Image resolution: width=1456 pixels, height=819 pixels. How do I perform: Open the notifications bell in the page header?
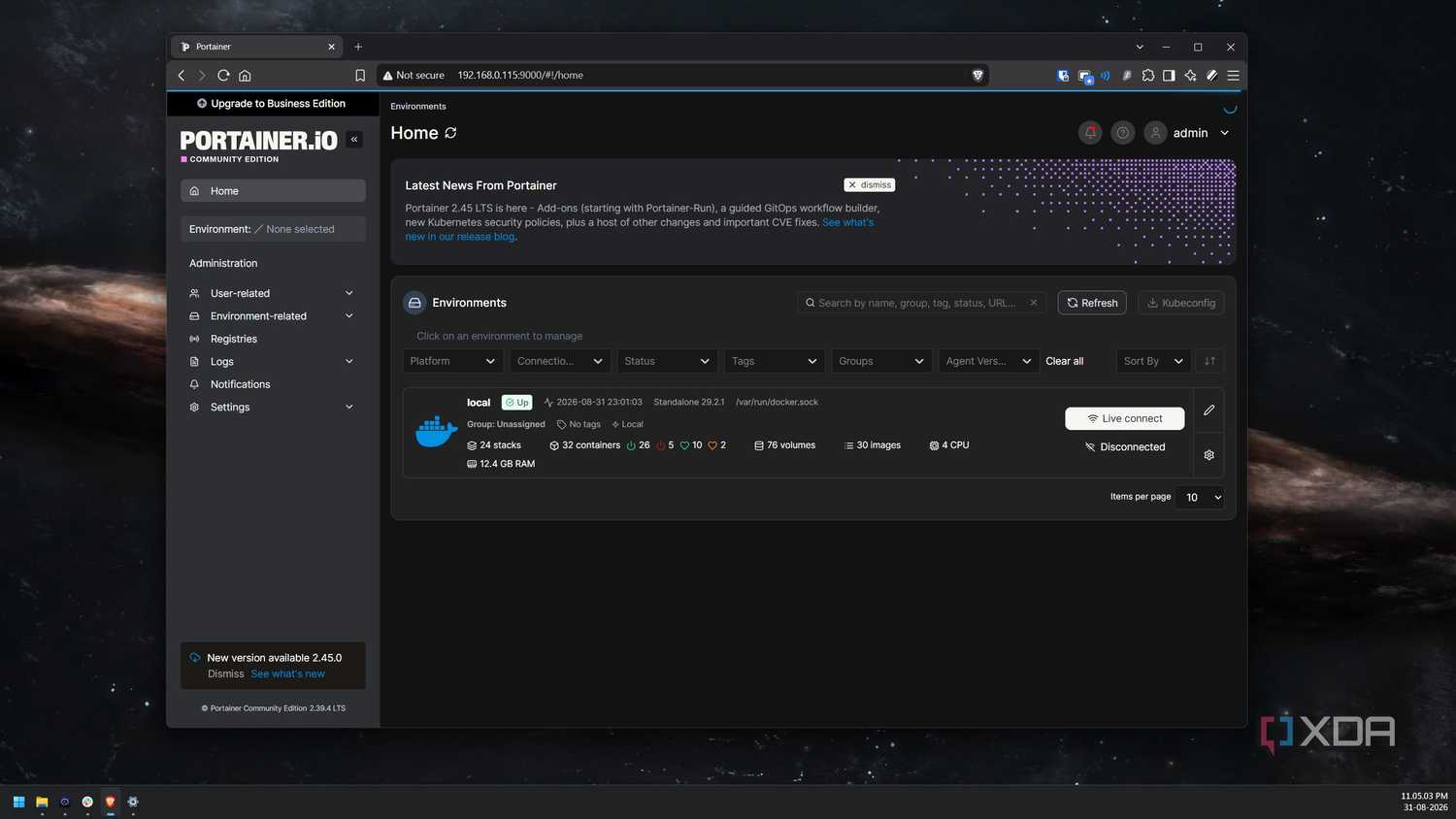point(1090,133)
